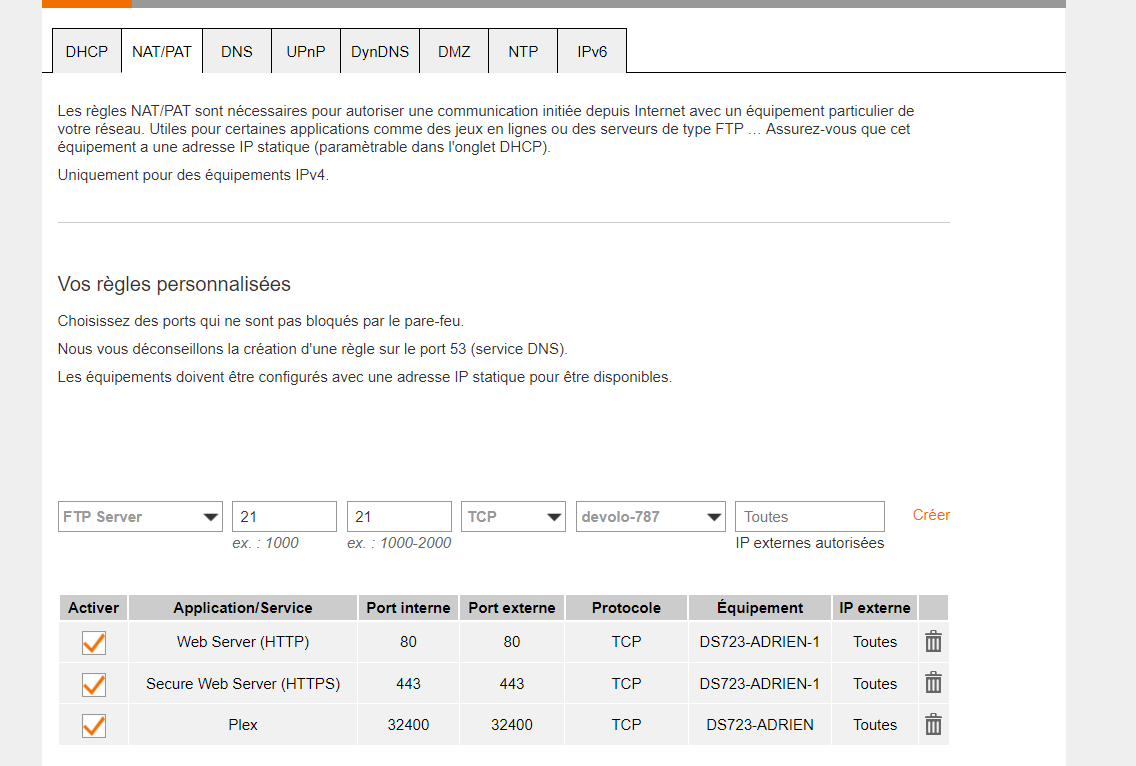
Task: Toggle the Plex rule checkbox
Action: coord(94,725)
